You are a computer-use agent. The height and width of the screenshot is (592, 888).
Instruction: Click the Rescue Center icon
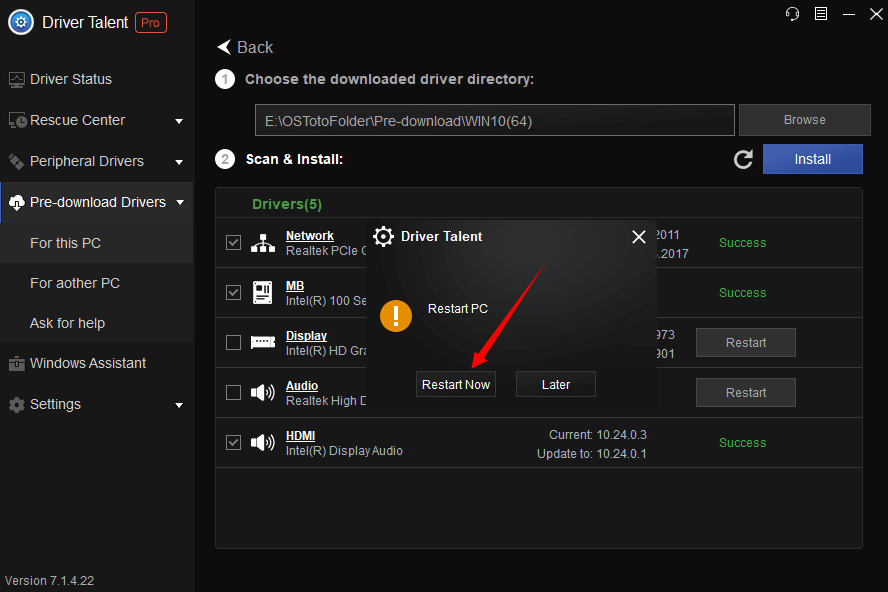point(18,121)
